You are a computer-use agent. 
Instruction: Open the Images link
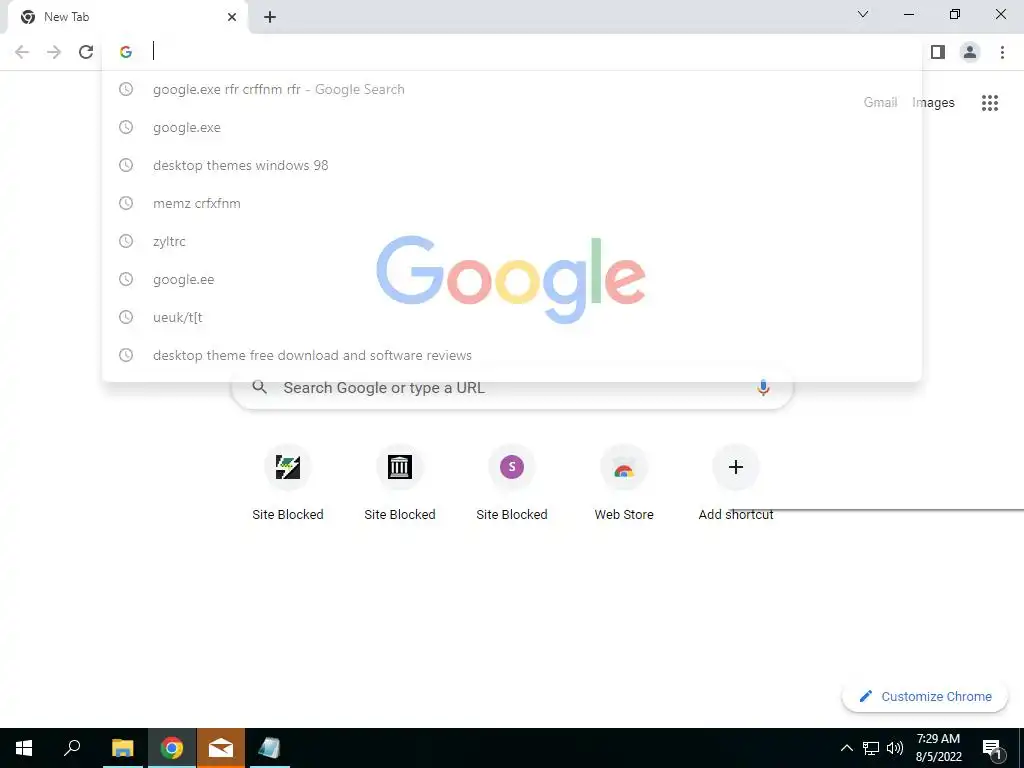click(x=933, y=103)
